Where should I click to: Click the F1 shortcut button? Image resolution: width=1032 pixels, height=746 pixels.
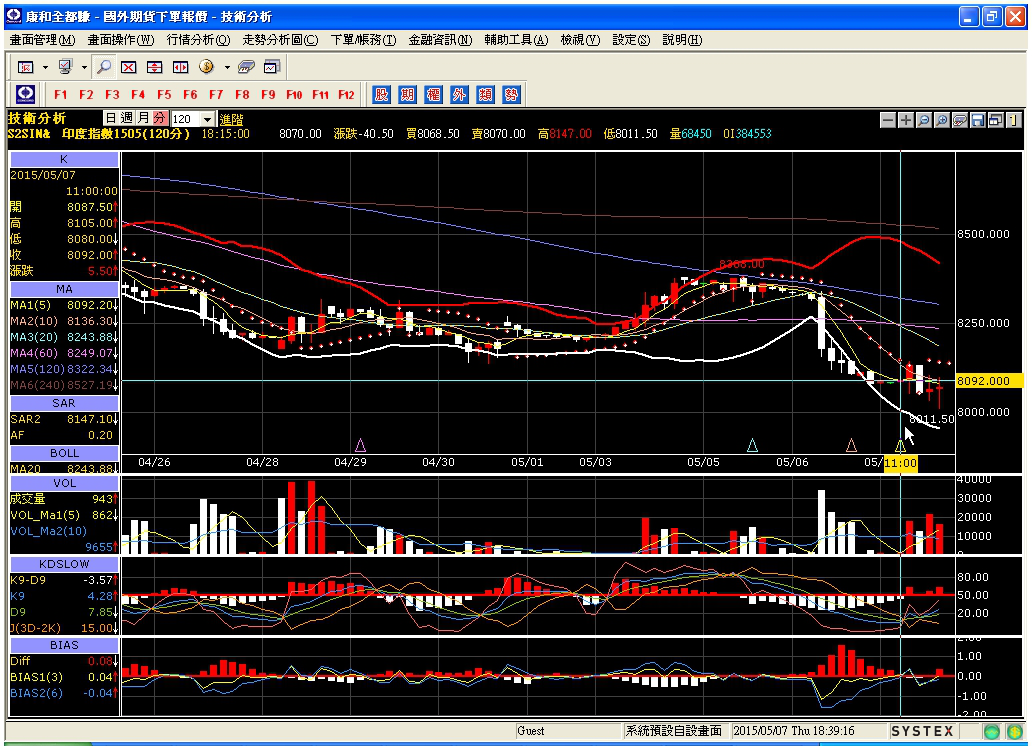61,95
